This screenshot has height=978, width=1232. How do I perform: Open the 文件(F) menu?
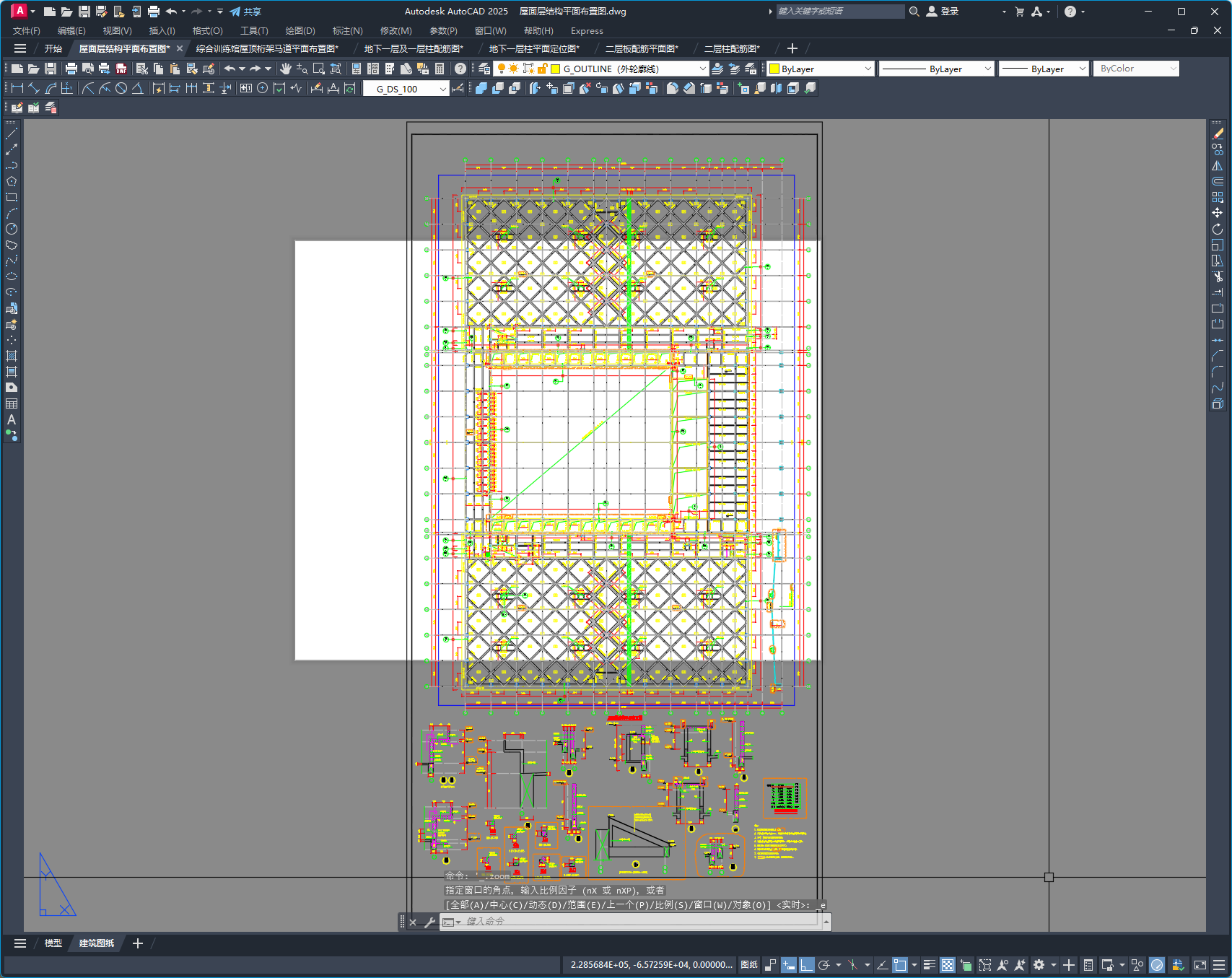(x=27, y=30)
